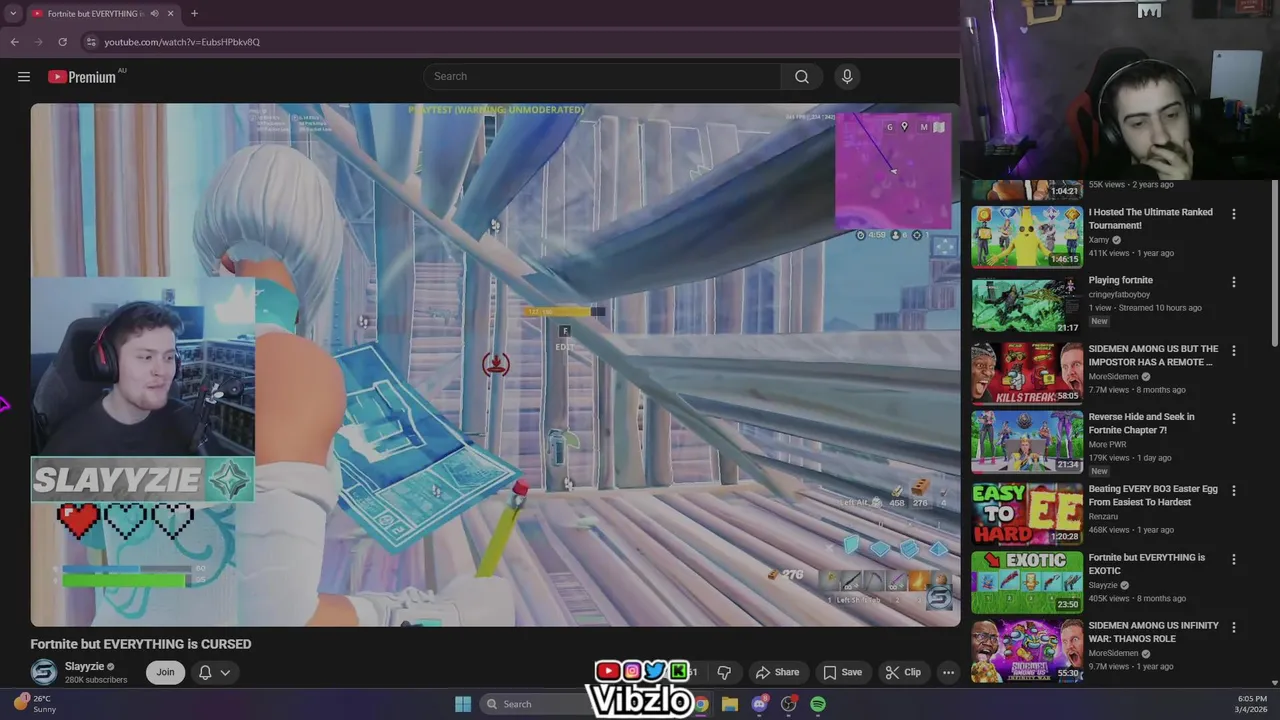Open the Slayyzie channel name link

click(x=84, y=667)
